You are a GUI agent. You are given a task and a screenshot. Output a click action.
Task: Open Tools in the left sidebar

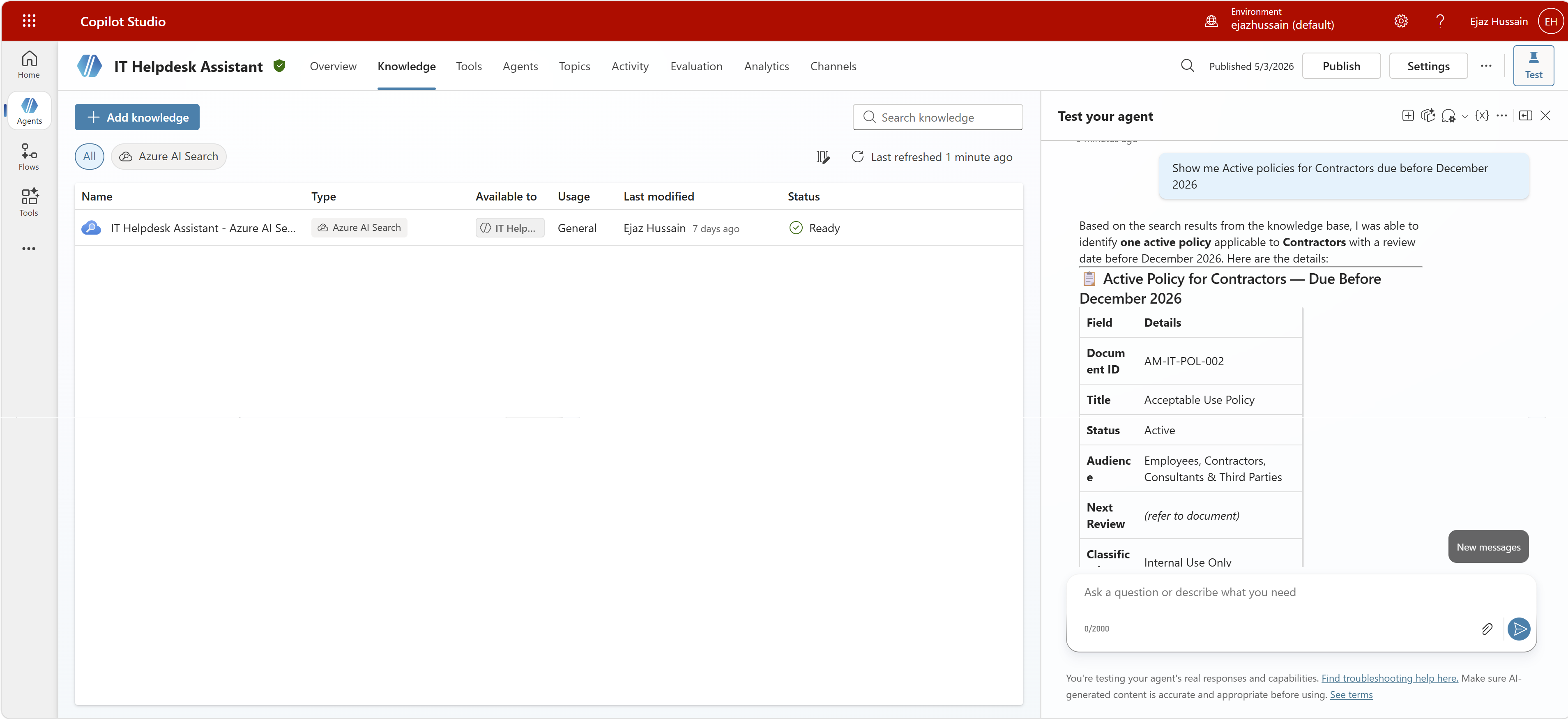(29, 203)
